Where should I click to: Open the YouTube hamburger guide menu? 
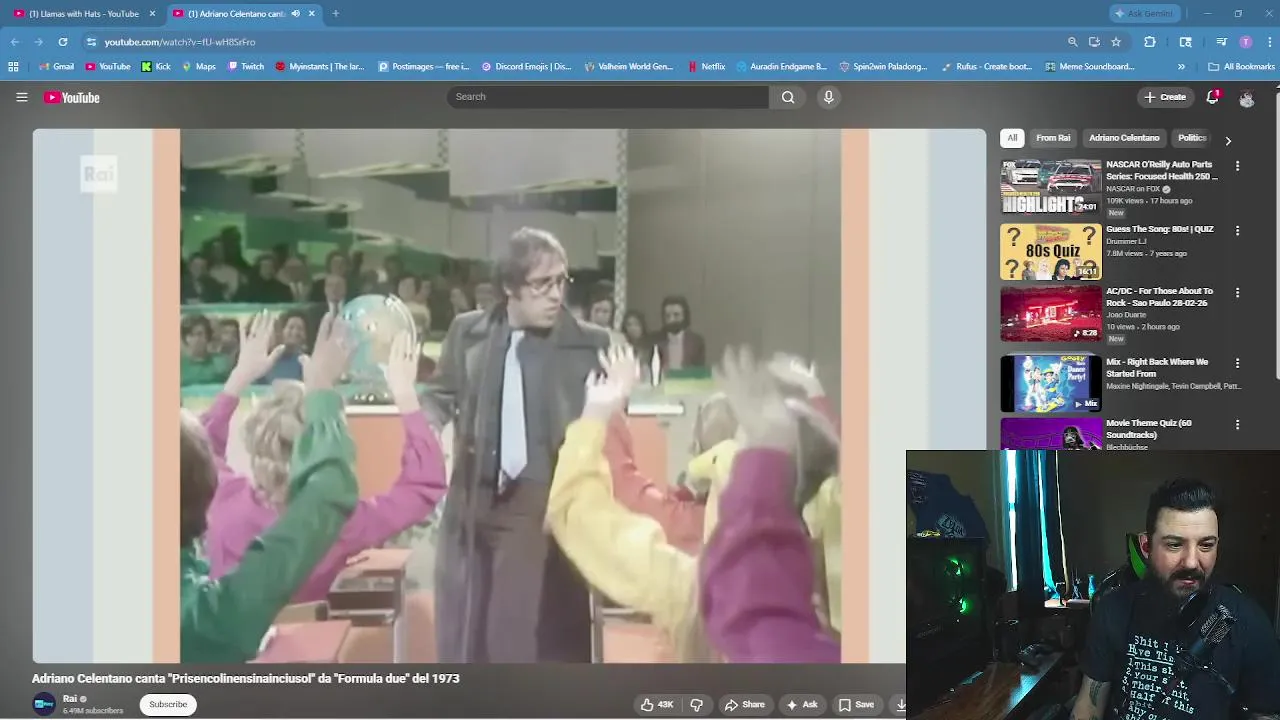point(21,97)
